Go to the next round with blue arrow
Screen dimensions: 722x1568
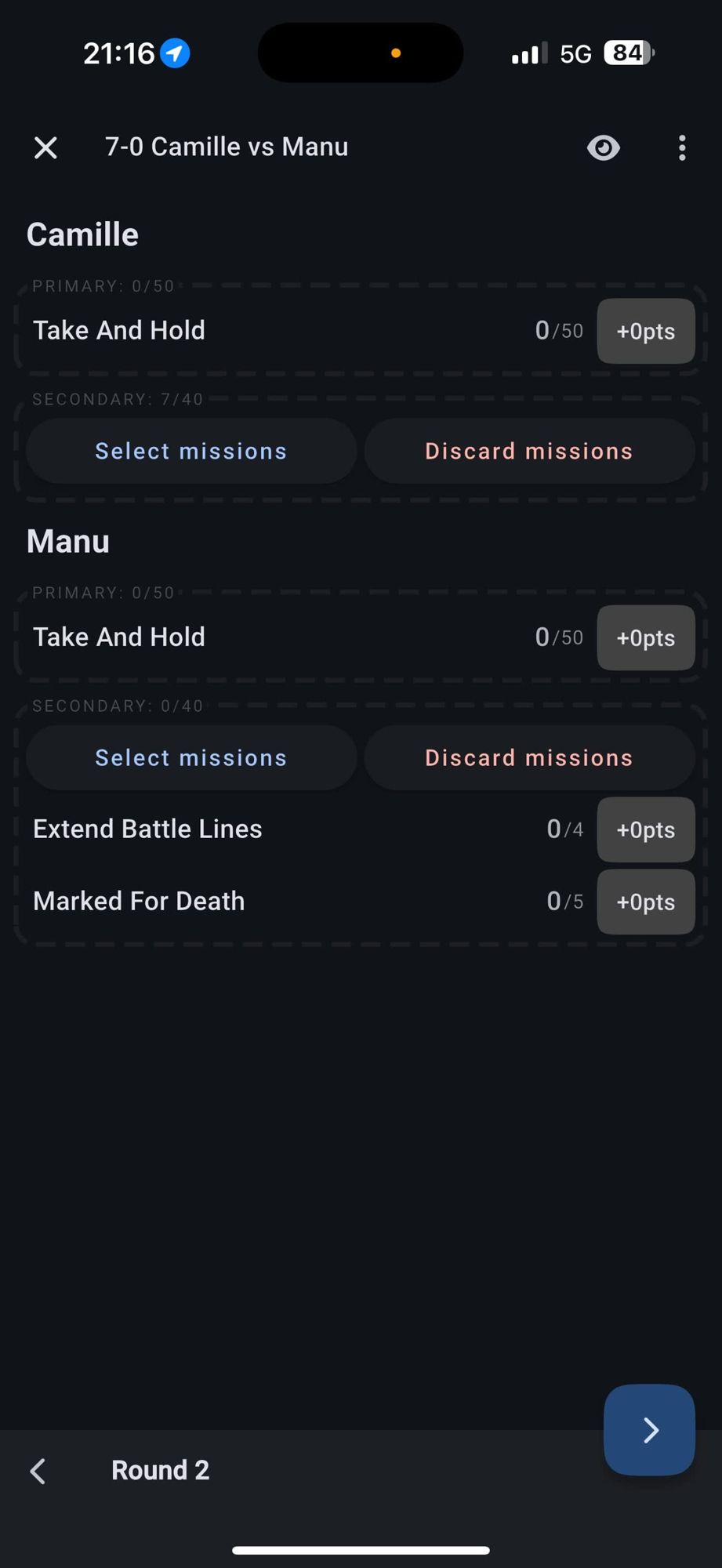[x=649, y=1429]
